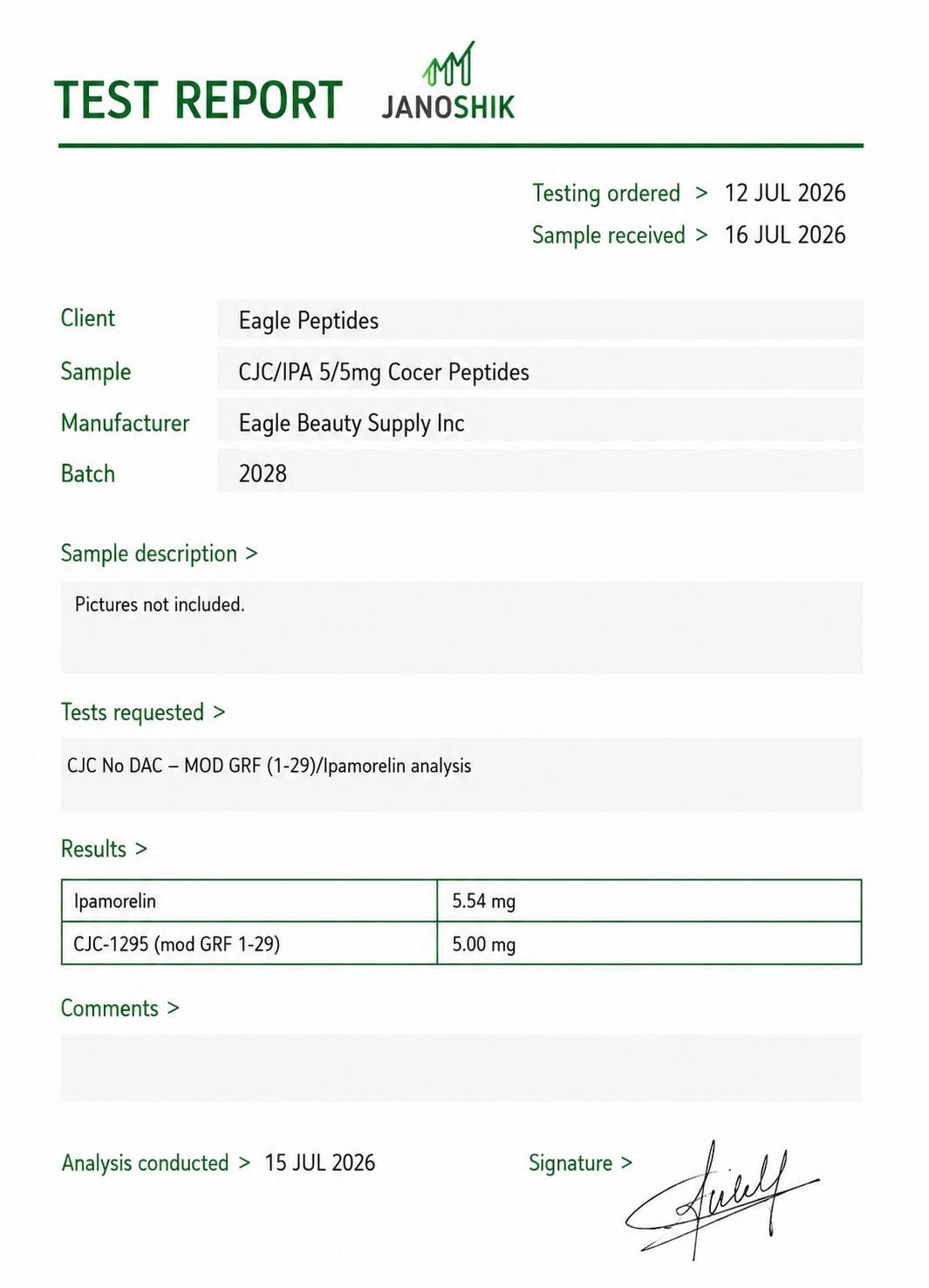Select the Client field Eagle Peptides
Image resolution: width=929 pixels, height=1288 pixels.
coord(540,320)
